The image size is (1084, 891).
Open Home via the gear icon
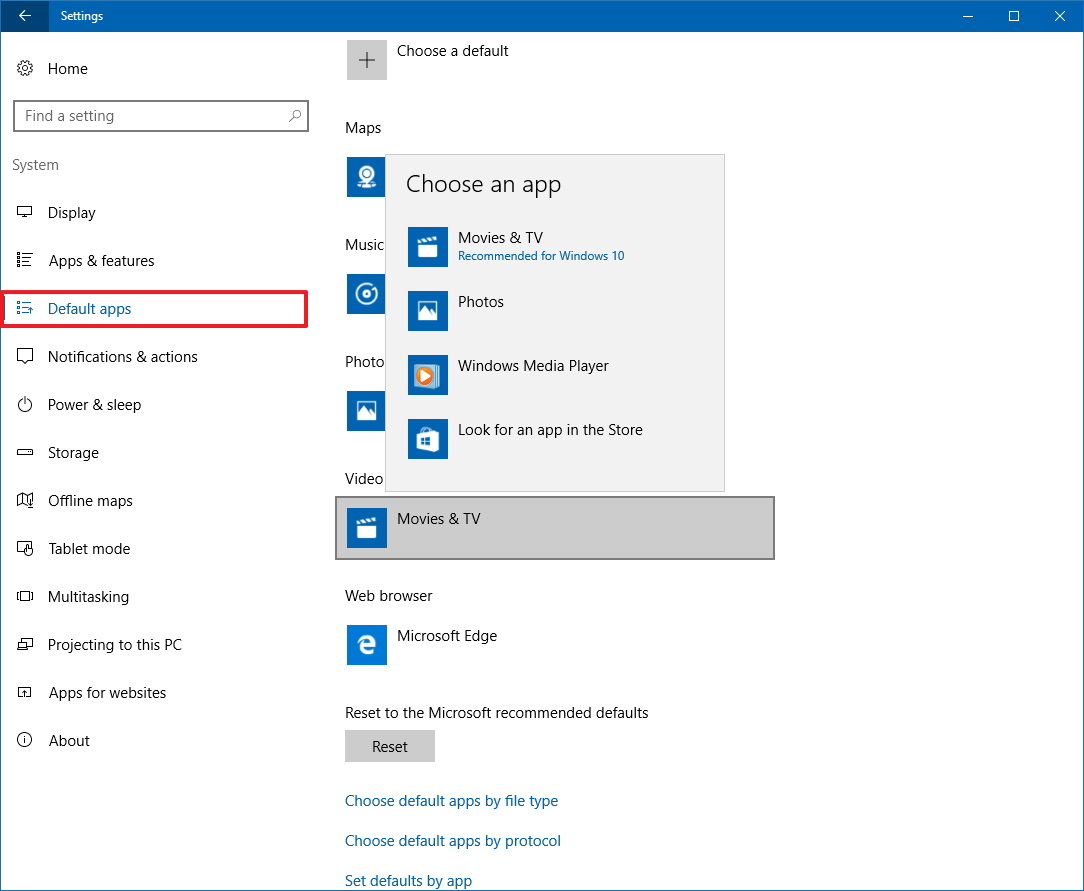click(x=25, y=68)
